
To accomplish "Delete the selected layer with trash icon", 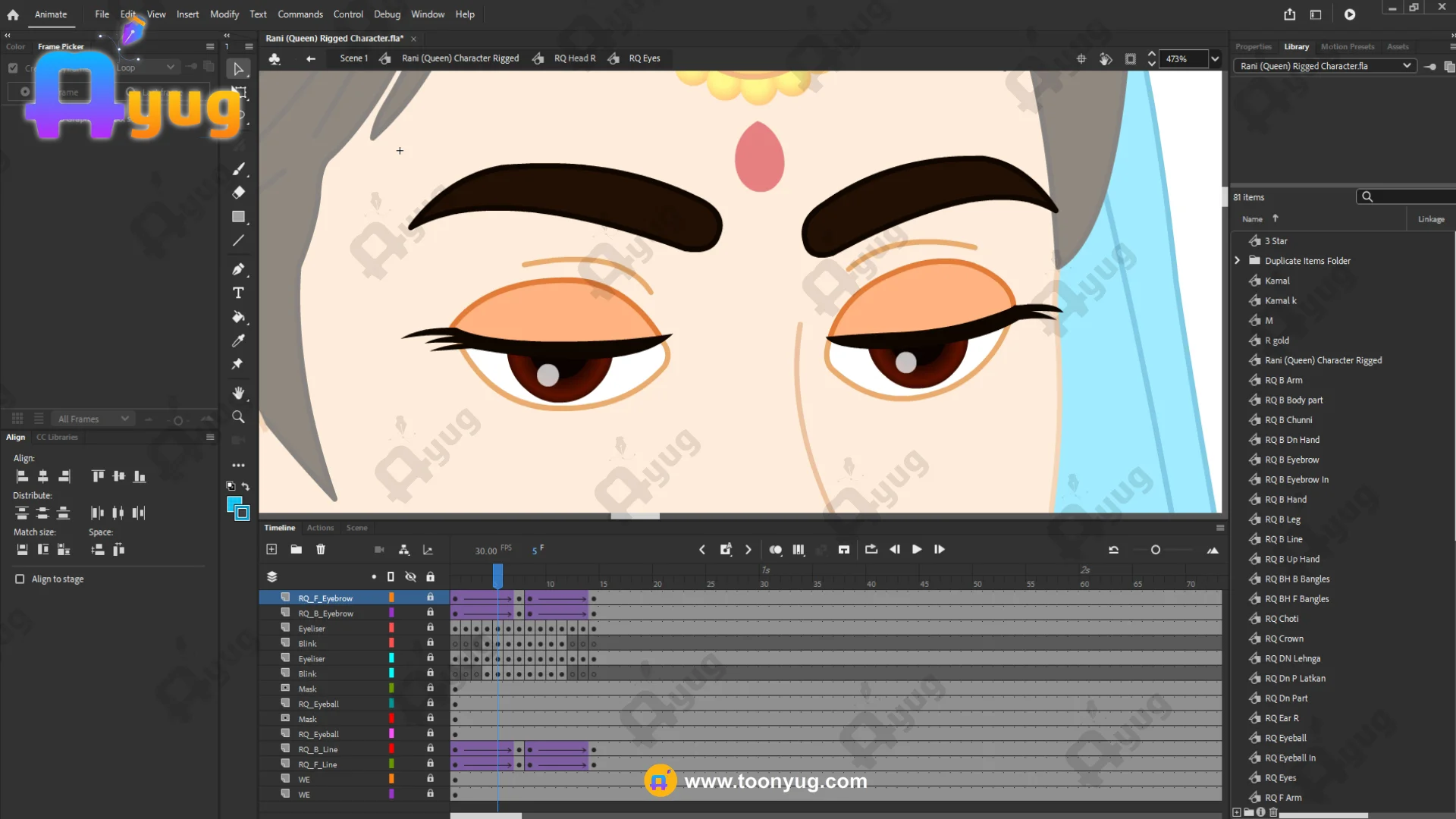I will click(321, 549).
